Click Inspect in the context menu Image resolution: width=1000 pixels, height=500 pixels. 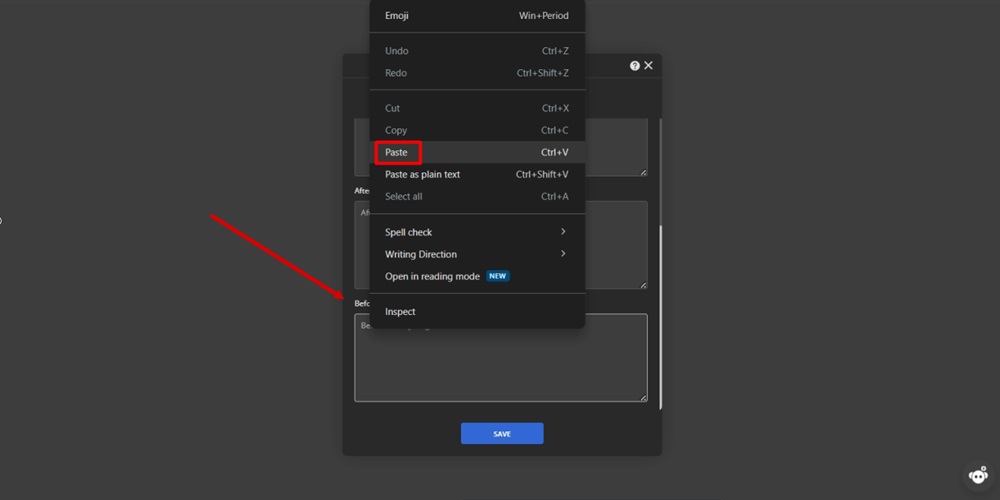pos(477,312)
